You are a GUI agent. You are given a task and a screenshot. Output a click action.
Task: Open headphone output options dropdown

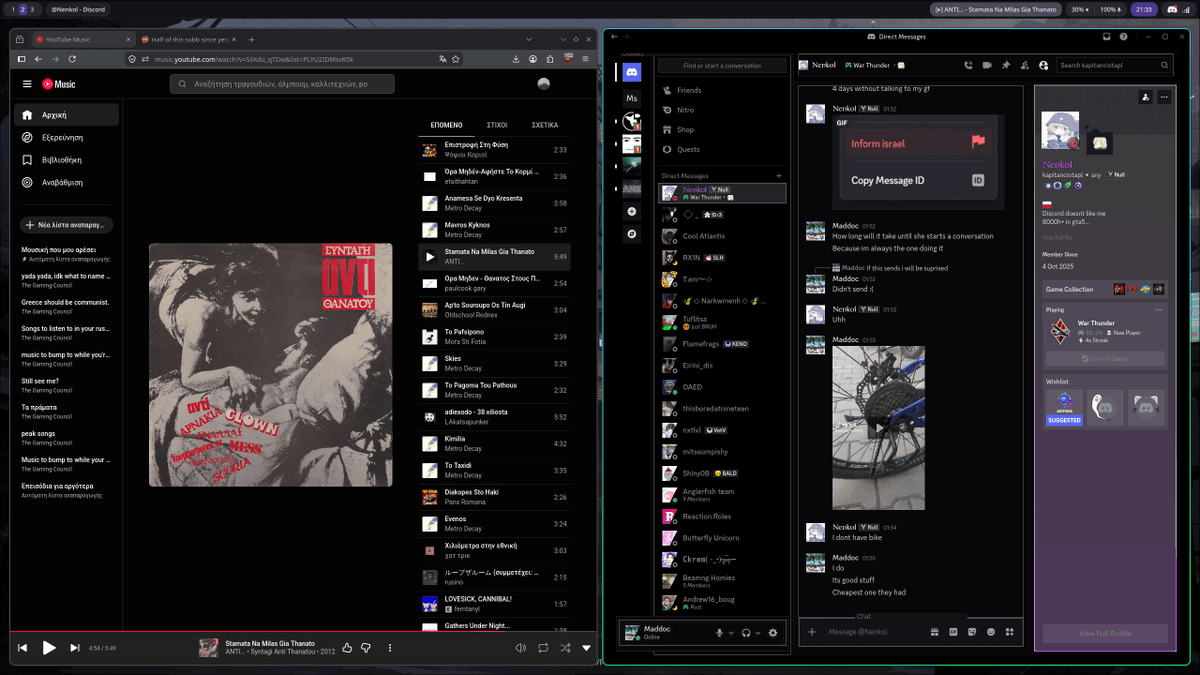point(758,633)
